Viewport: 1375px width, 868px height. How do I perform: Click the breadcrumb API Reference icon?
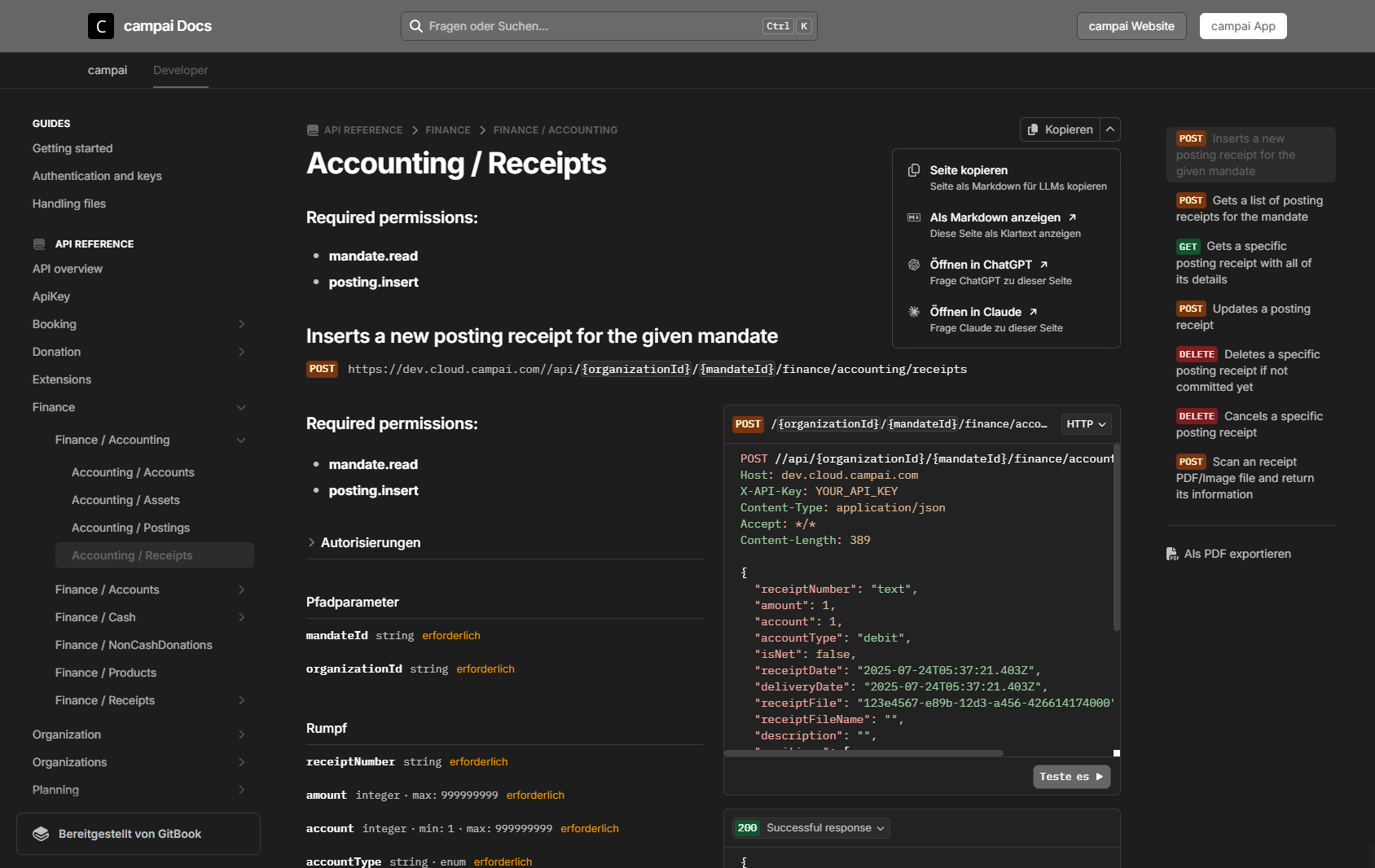pyautogui.click(x=313, y=130)
